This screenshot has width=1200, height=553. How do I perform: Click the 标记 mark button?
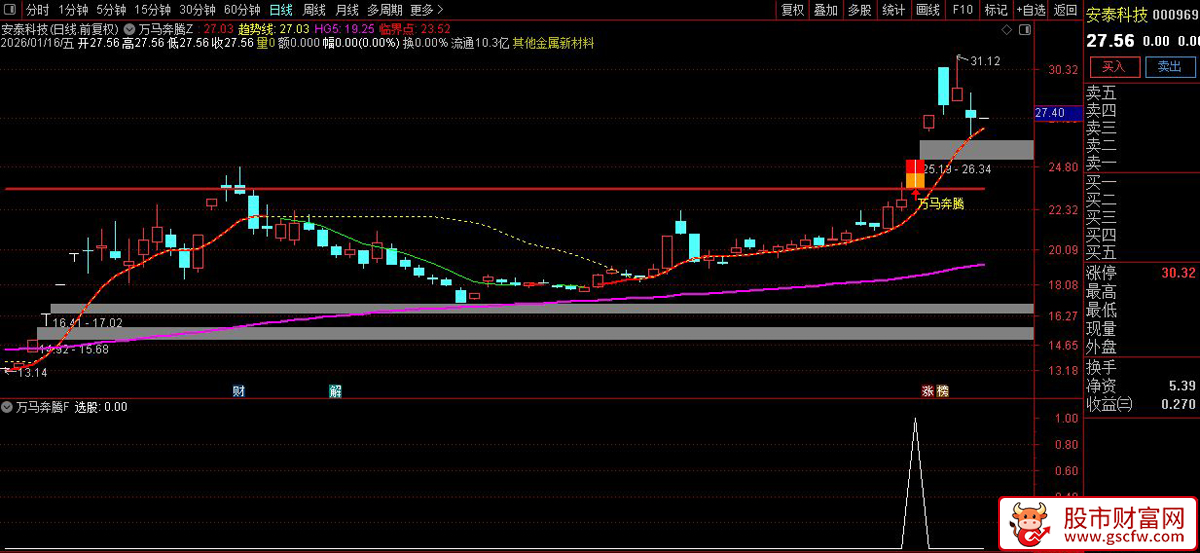tap(995, 10)
